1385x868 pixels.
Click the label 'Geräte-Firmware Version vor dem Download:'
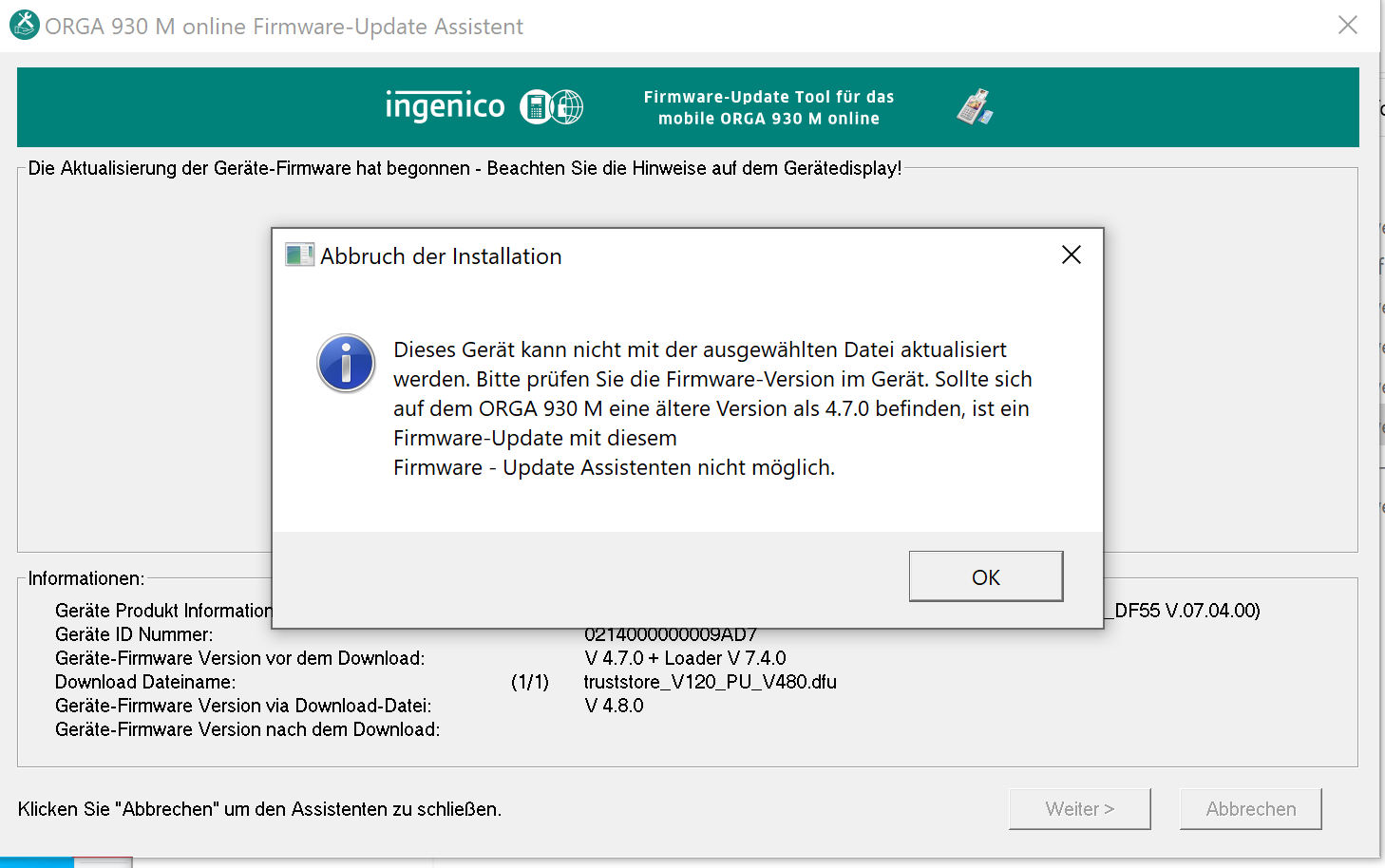240,658
